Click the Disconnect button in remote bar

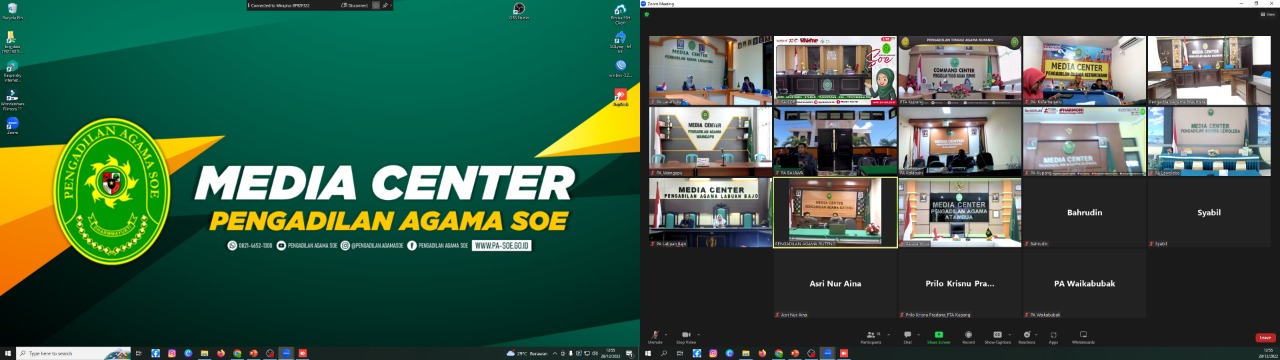pos(356,5)
